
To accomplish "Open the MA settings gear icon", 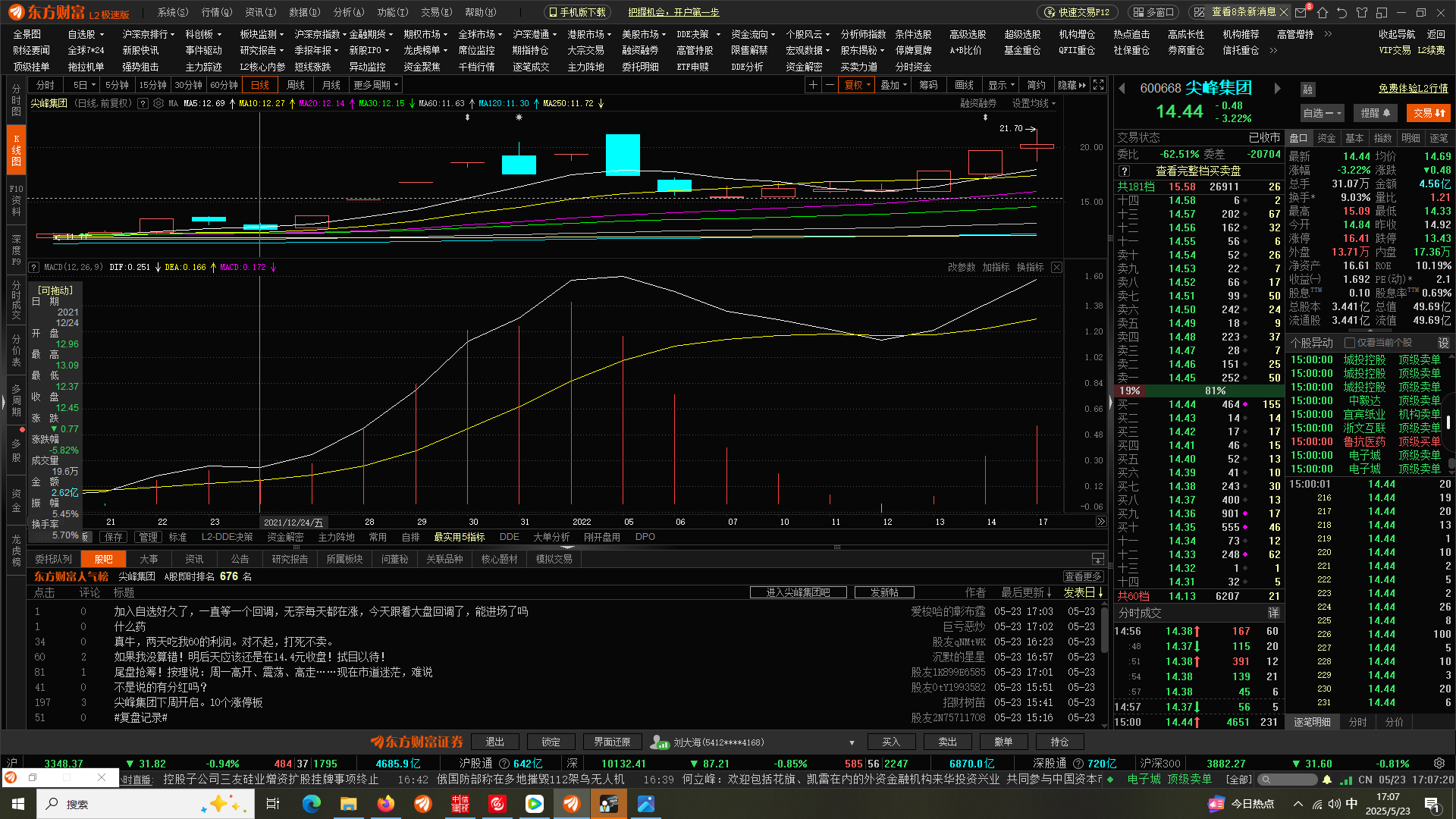I will 158,104.
